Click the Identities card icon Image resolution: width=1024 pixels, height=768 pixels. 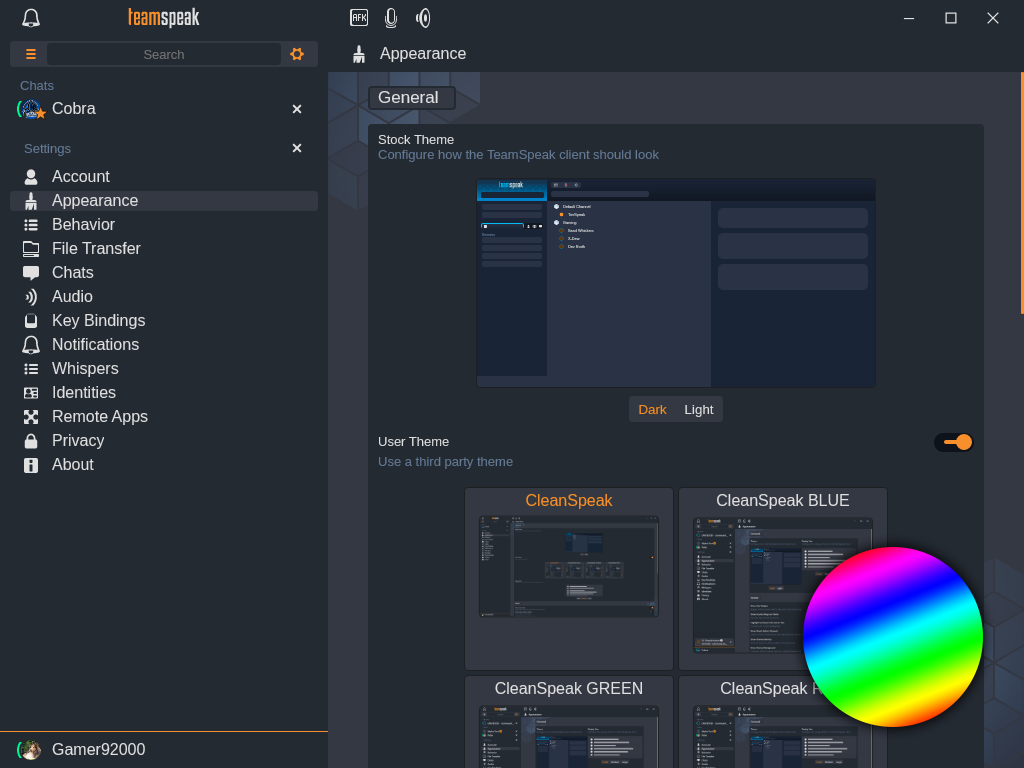[31, 393]
